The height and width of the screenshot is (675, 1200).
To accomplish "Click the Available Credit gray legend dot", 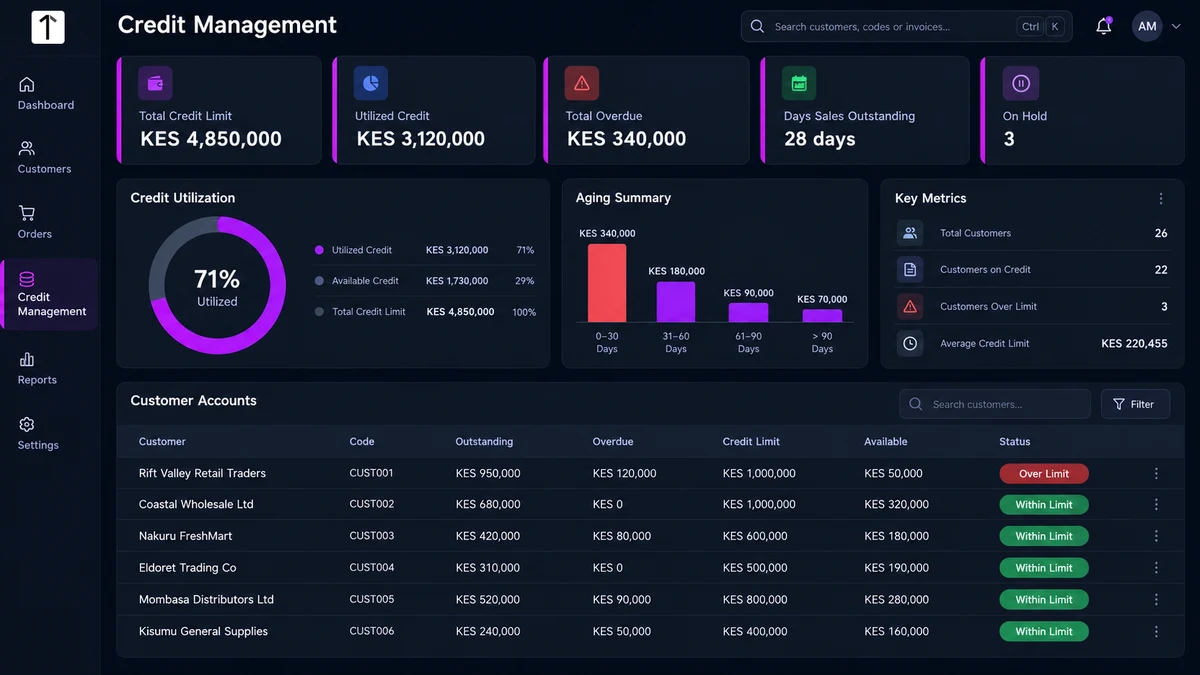I will click(319, 281).
